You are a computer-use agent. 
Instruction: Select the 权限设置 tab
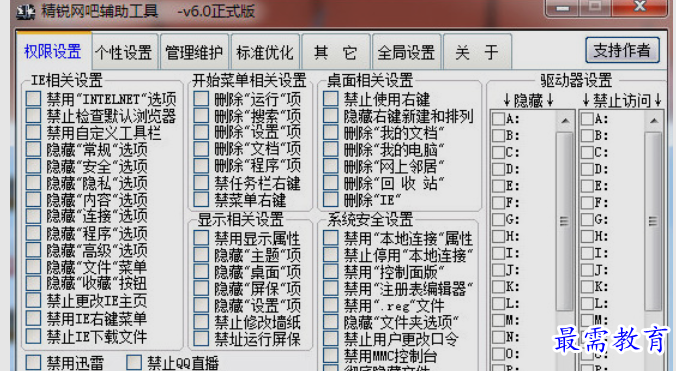click(x=53, y=51)
